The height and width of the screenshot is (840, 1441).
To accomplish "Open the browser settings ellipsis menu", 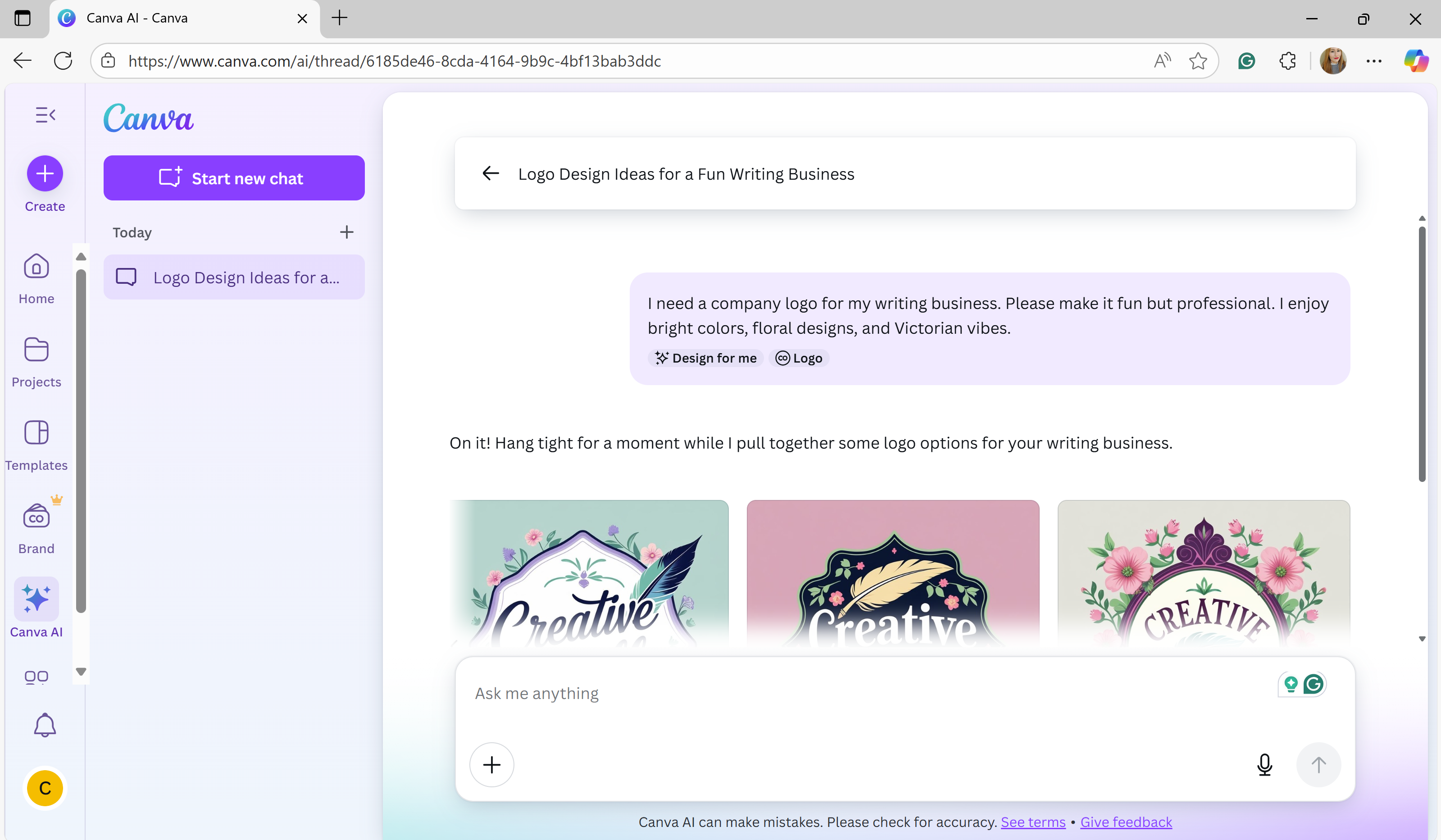I will (x=1375, y=61).
